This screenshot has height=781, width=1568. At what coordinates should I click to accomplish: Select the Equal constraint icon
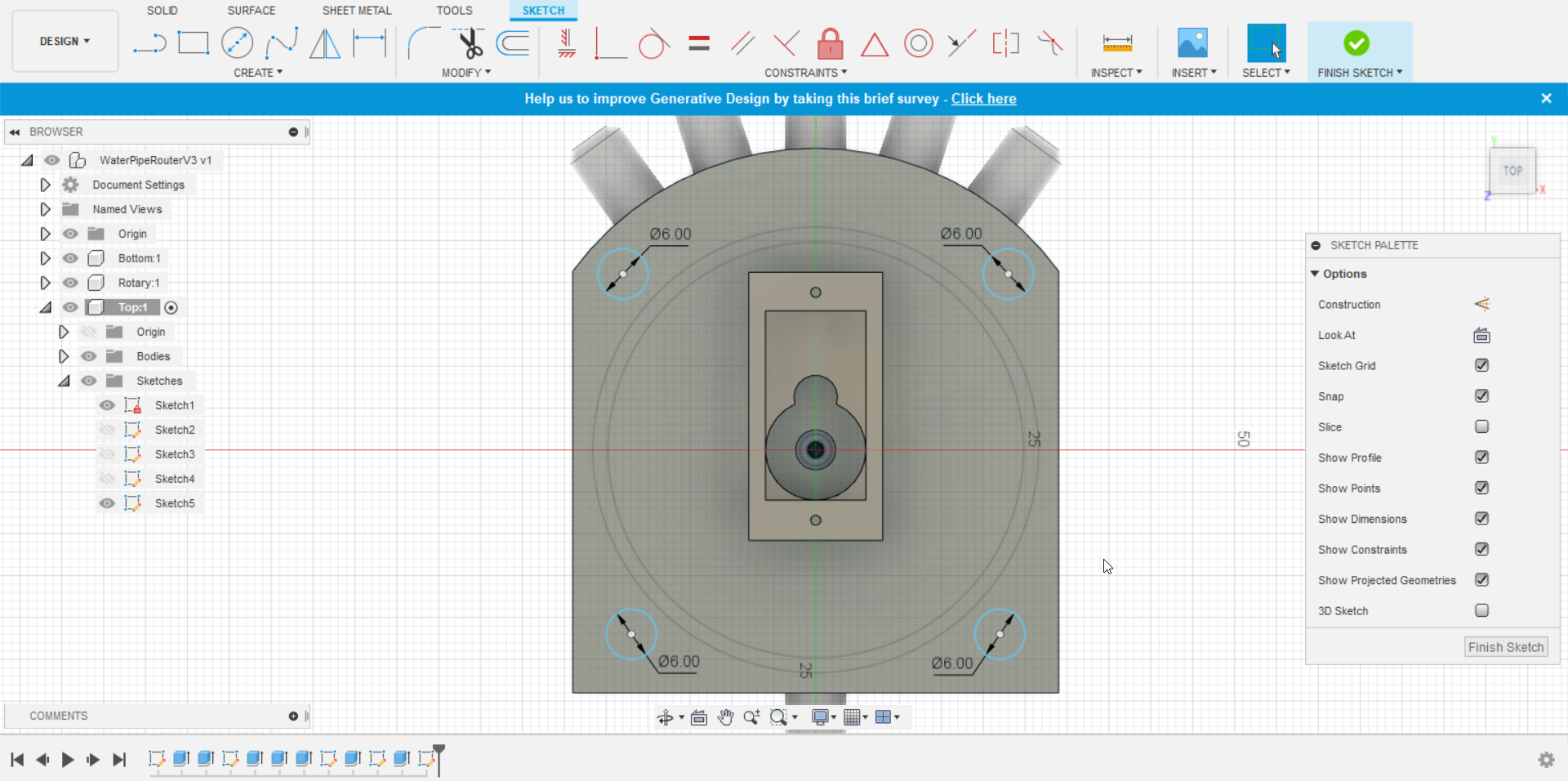(699, 43)
